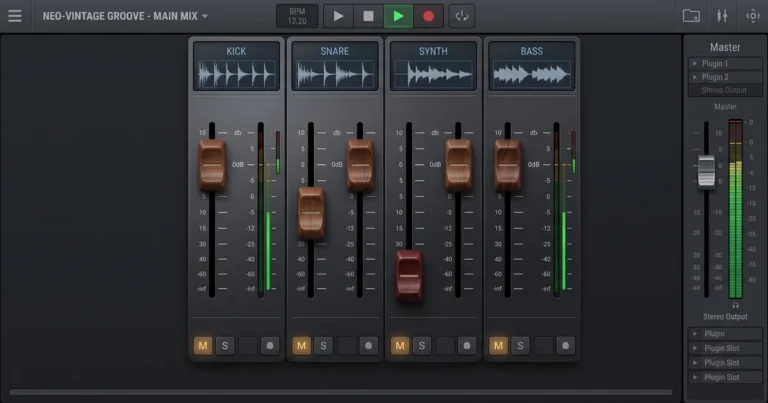
Task: Select Stereo Output under Plugin 2
Action: click(x=725, y=90)
